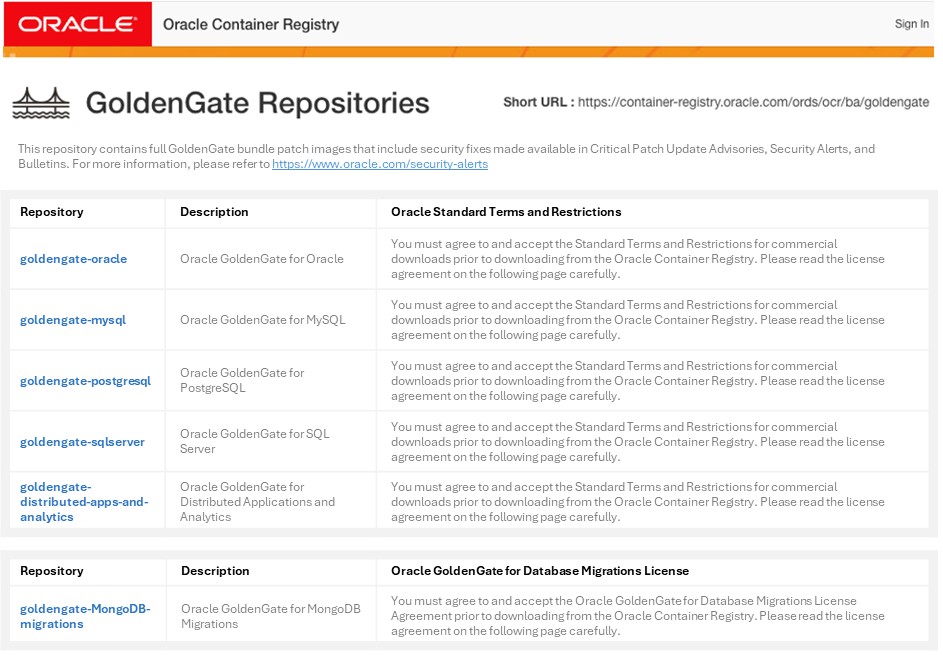
Task: Click the Oracle Standard Terms and Restrictions header
Action: (x=506, y=212)
